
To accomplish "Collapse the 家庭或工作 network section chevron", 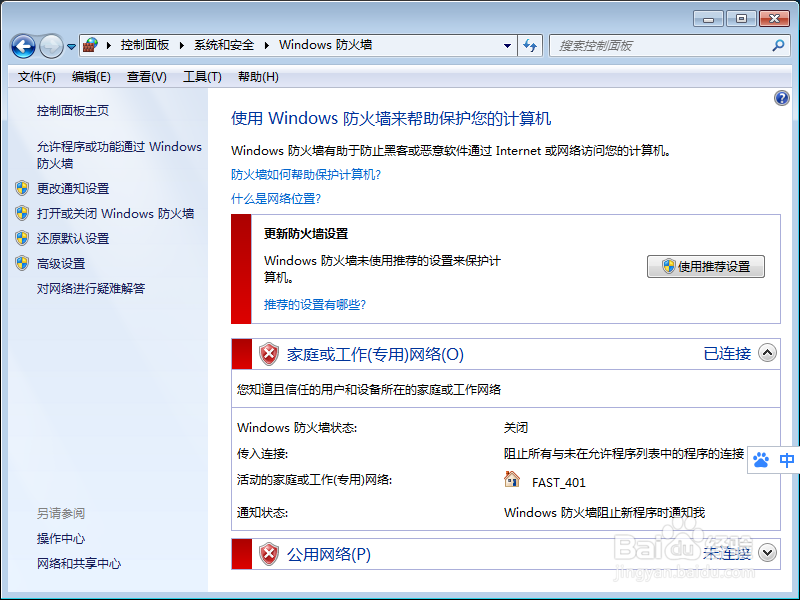I will point(767,353).
